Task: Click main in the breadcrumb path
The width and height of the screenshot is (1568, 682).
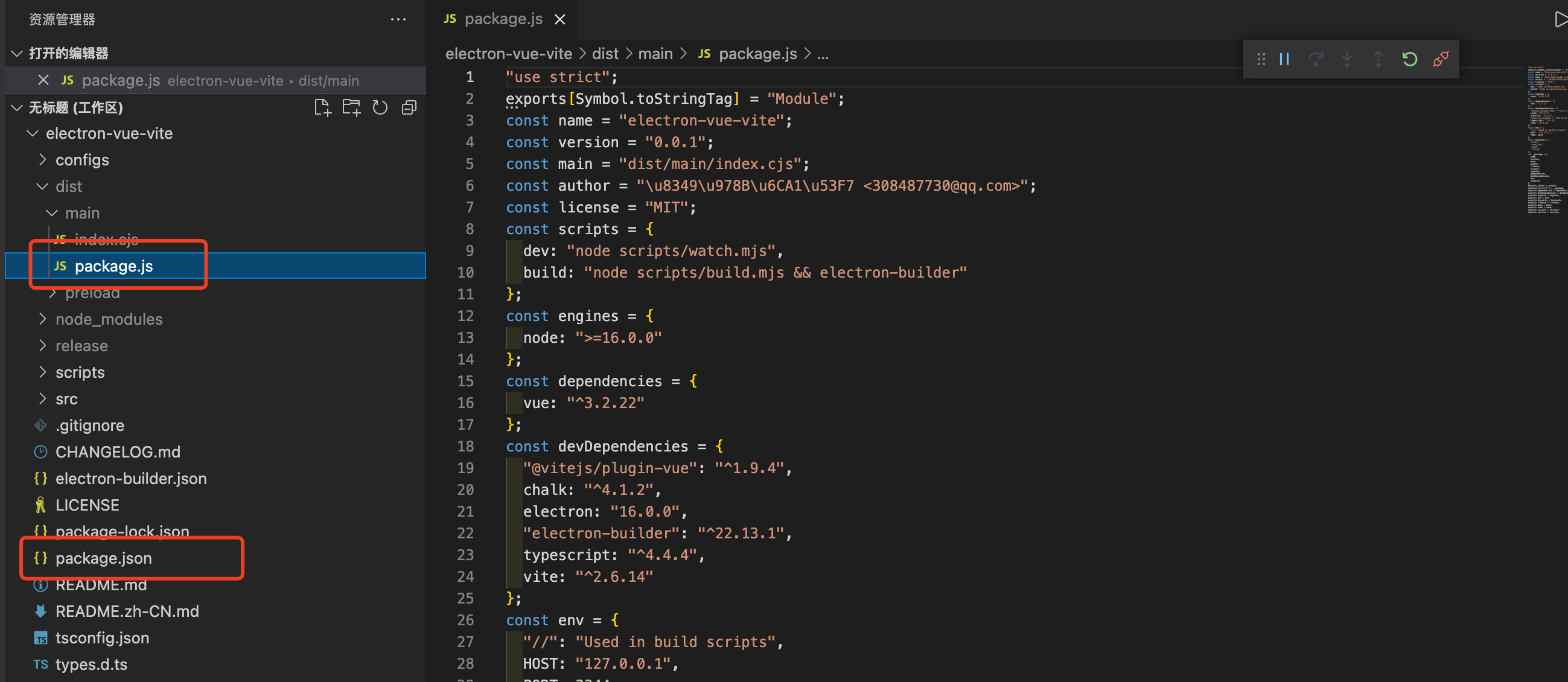Action: [x=655, y=54]
